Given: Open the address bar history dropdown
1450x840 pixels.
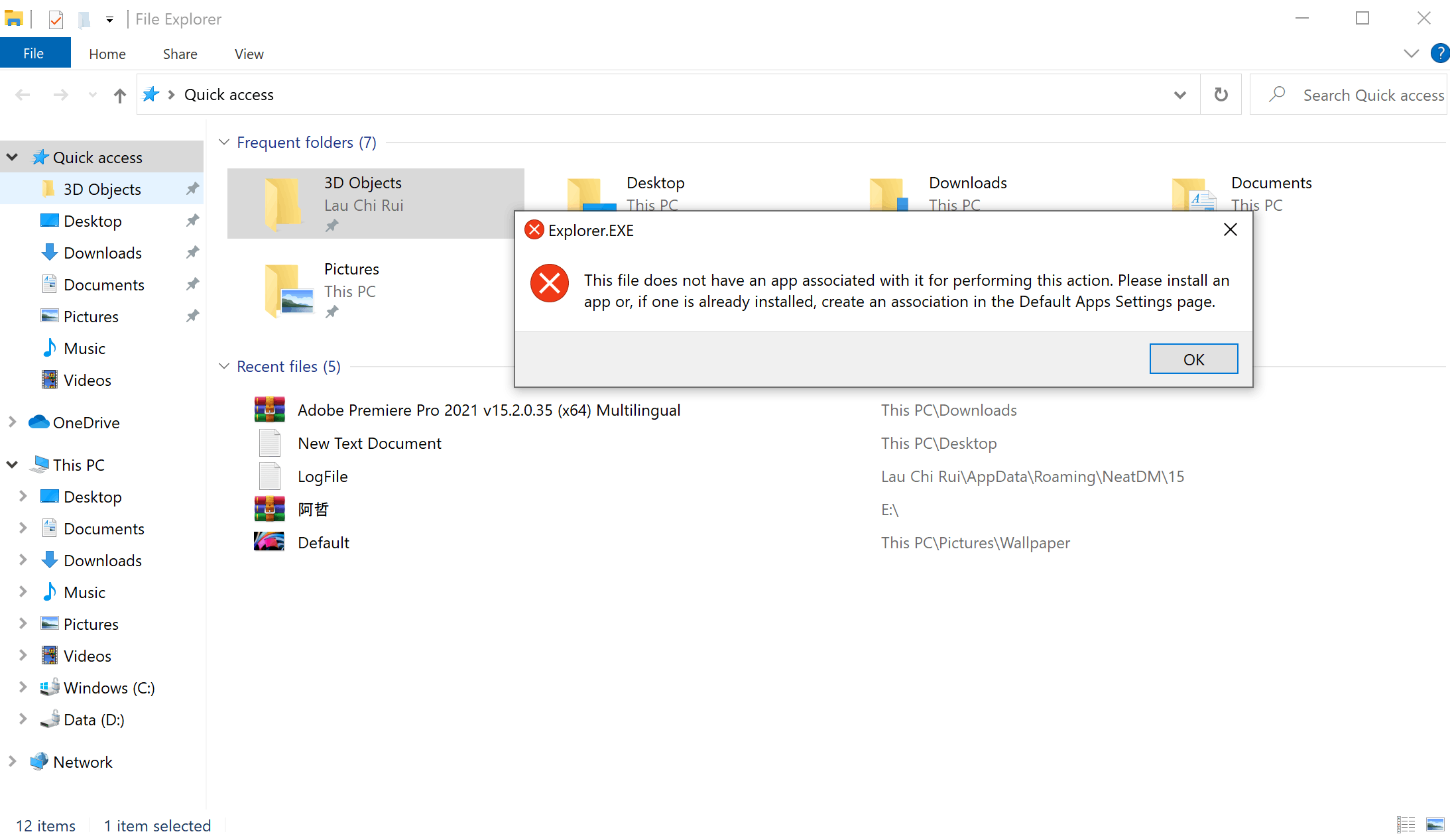Looking at the screenshot, I should tap(1179, 95).
